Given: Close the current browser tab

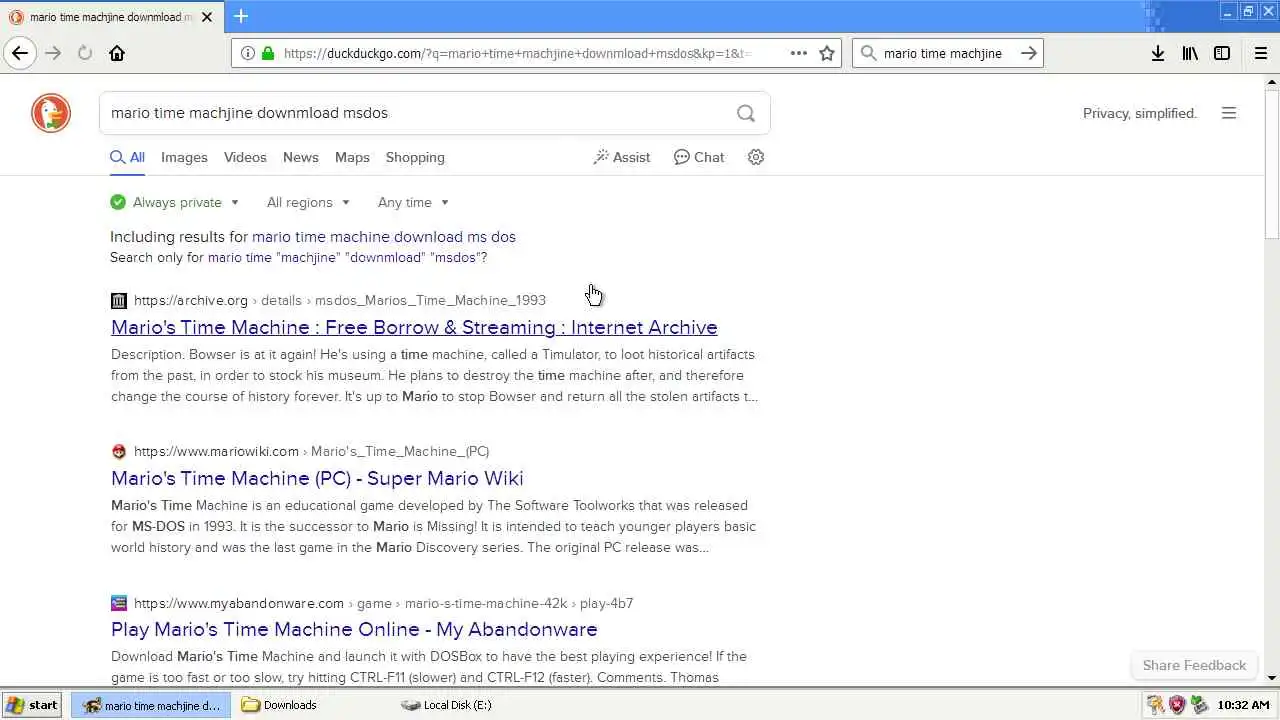Looking at the screenshot, I should tap(207, 17).
